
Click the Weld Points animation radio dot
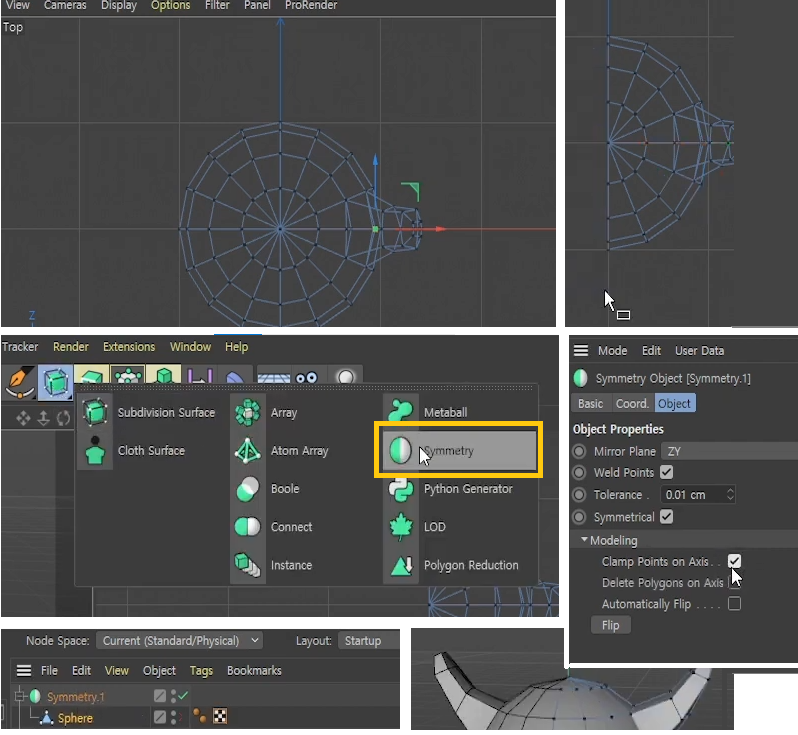[x=579, y=472]
